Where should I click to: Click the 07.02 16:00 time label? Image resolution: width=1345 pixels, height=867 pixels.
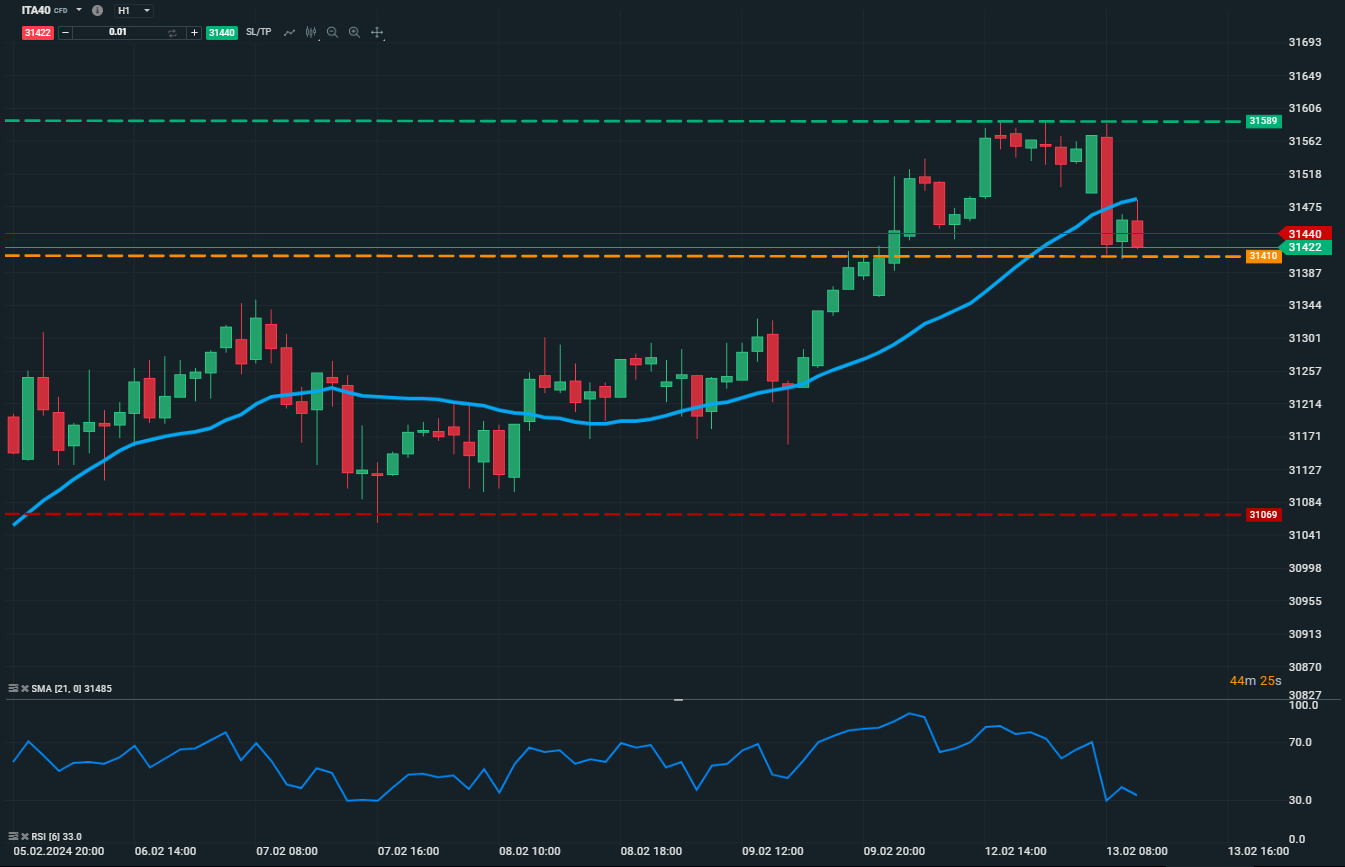408,851
